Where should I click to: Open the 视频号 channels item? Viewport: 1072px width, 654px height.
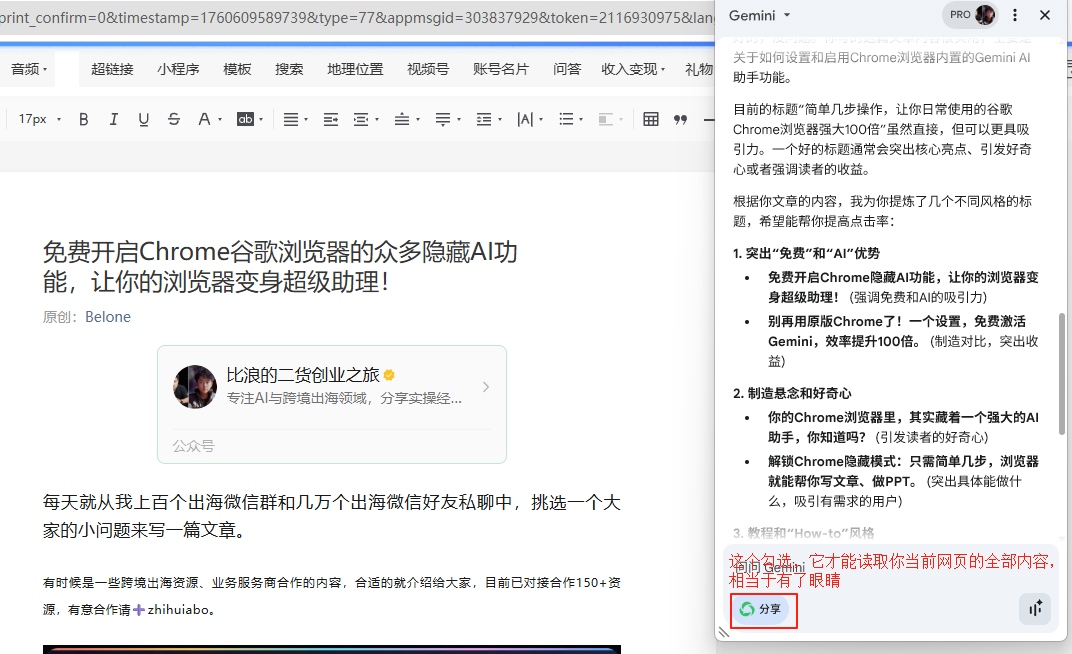pyautogui.click(x=428, y=69)
